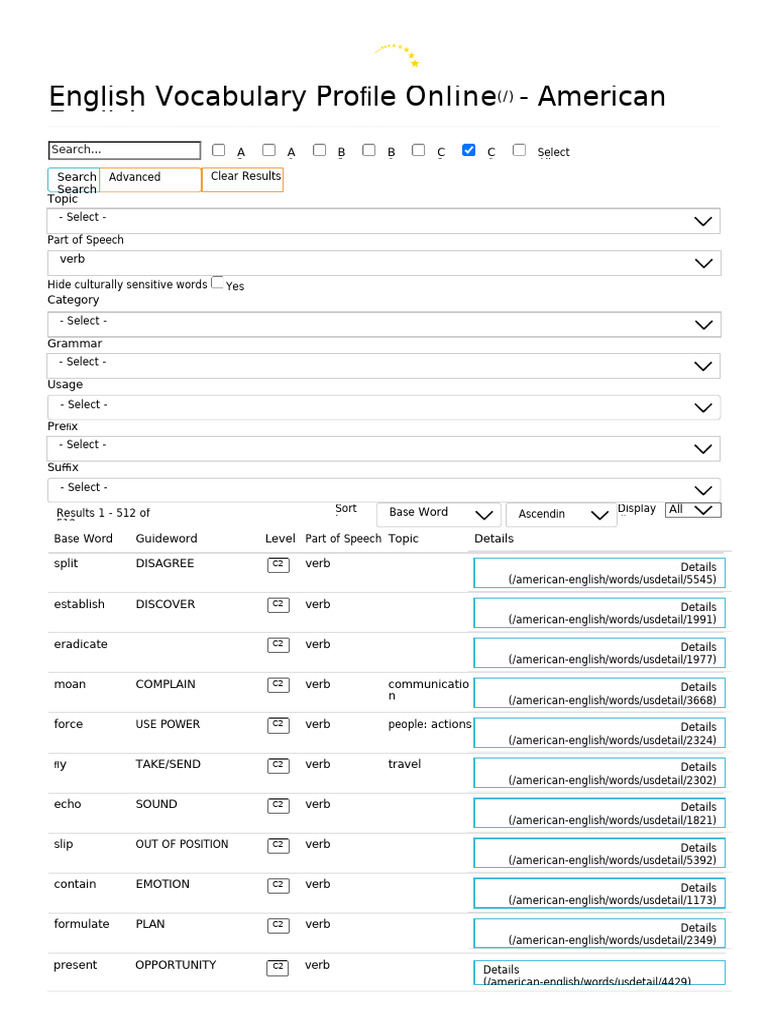Tick the Select all levels checkbox
Image resolution: width=768 pixels, height=1024 pixels.
pyautogui.click(x=519, y=150)
